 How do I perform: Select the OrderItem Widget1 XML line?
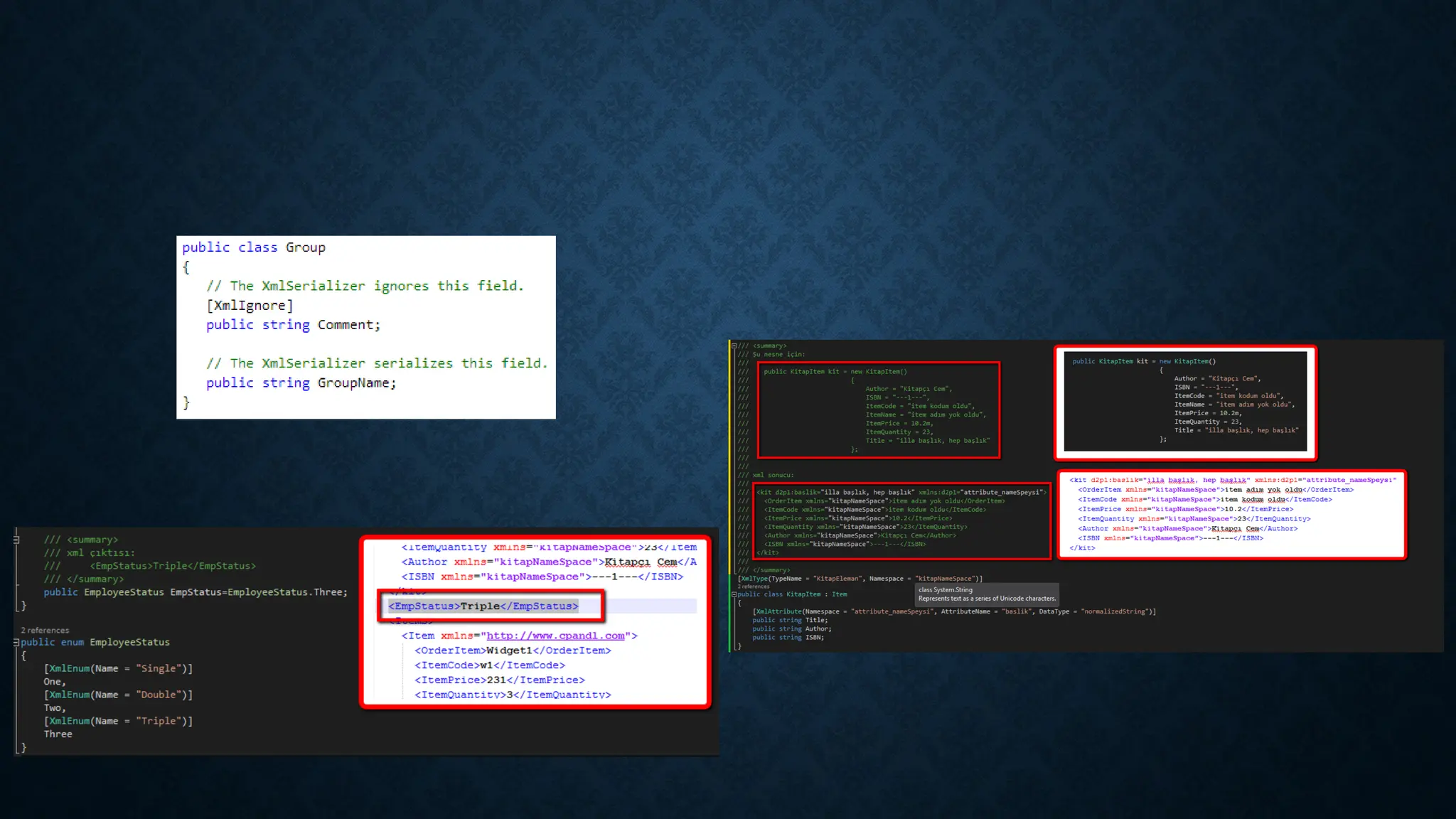[x=513, y=651]
